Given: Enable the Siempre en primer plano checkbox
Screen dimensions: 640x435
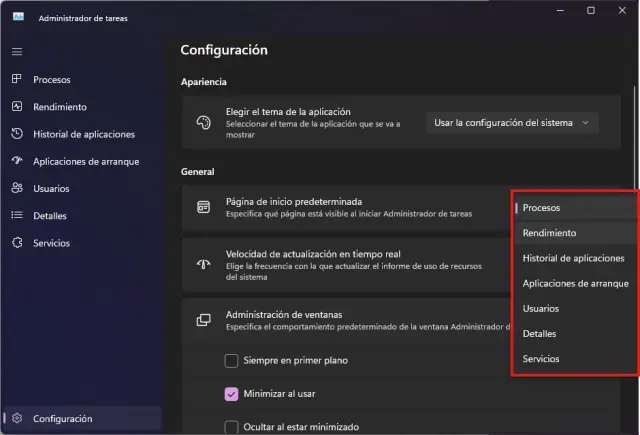Looking at the screenshot, I should [231, 360].
